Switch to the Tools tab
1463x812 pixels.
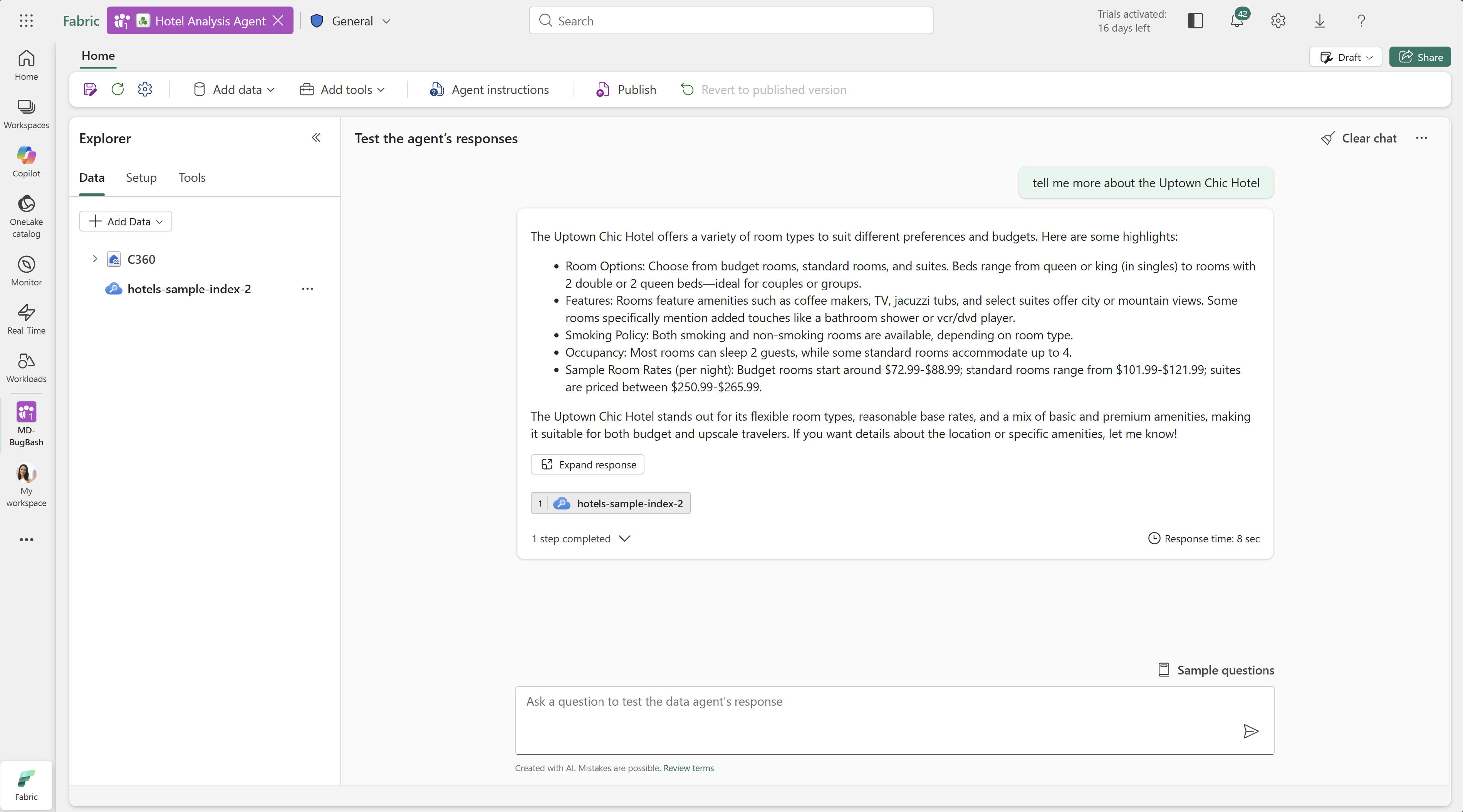(192, 178)
